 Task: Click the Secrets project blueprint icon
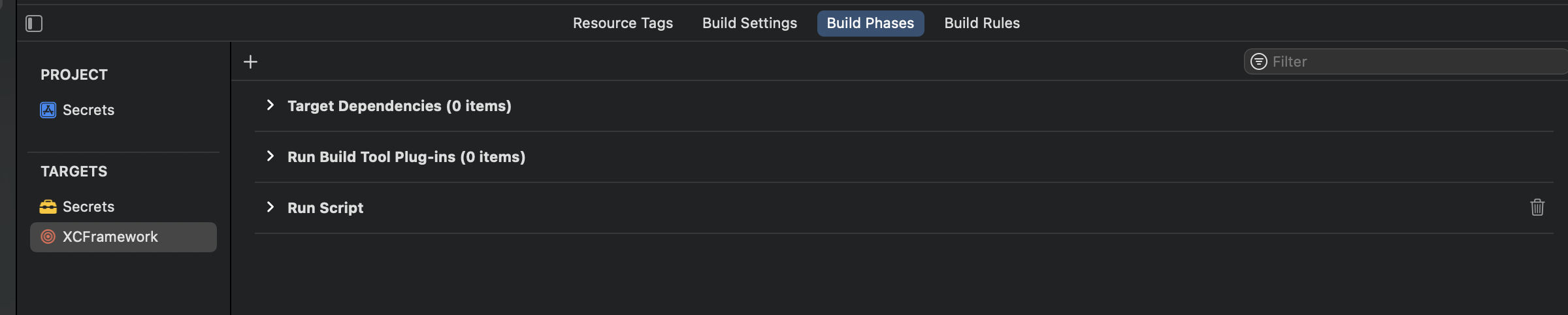coord(48,110)
